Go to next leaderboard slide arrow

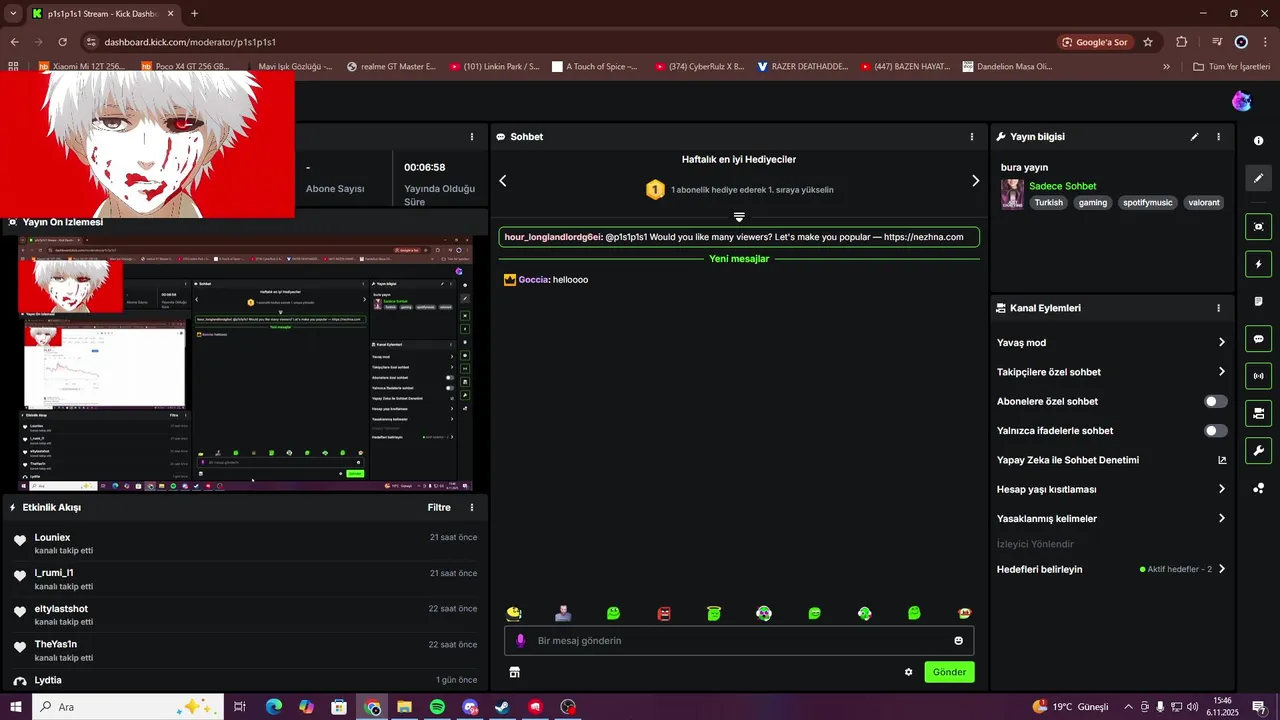click(x=975, y=181)
